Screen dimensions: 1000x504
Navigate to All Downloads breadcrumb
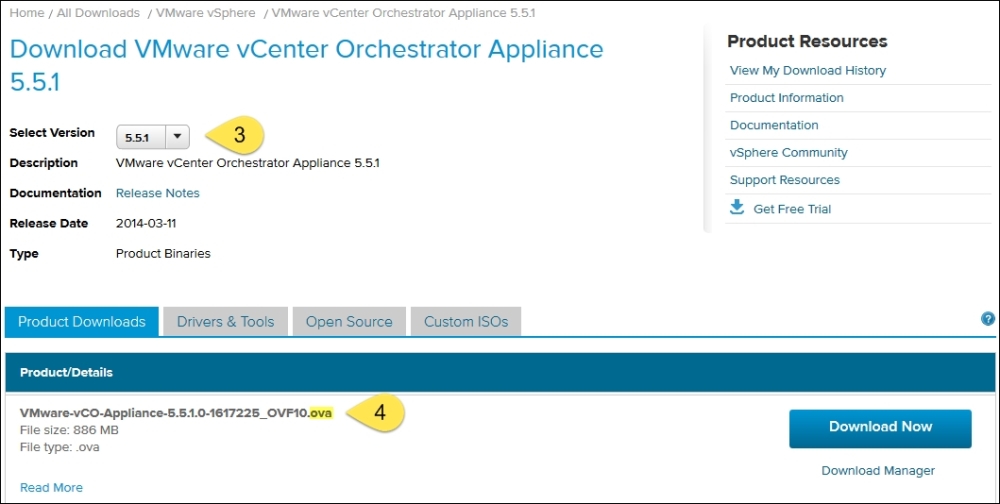tap(98, 13)
